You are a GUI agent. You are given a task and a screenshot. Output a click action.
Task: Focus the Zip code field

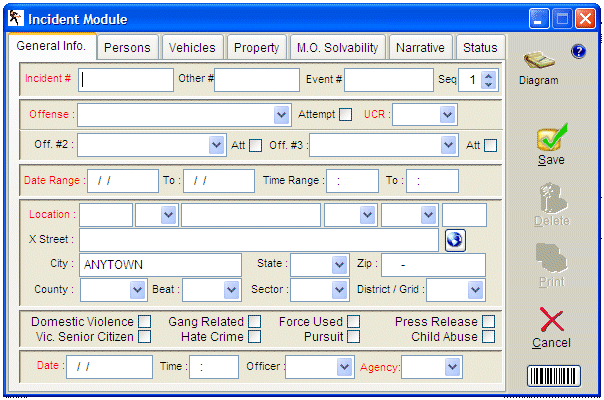pyautogui.click(x=433, y=265)
